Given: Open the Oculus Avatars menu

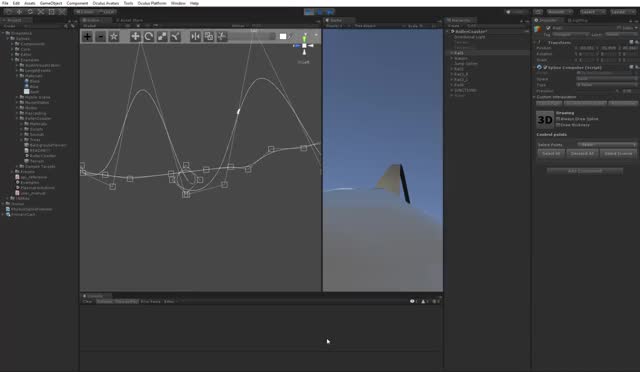Looking at the screenshot, I should 106,3.
